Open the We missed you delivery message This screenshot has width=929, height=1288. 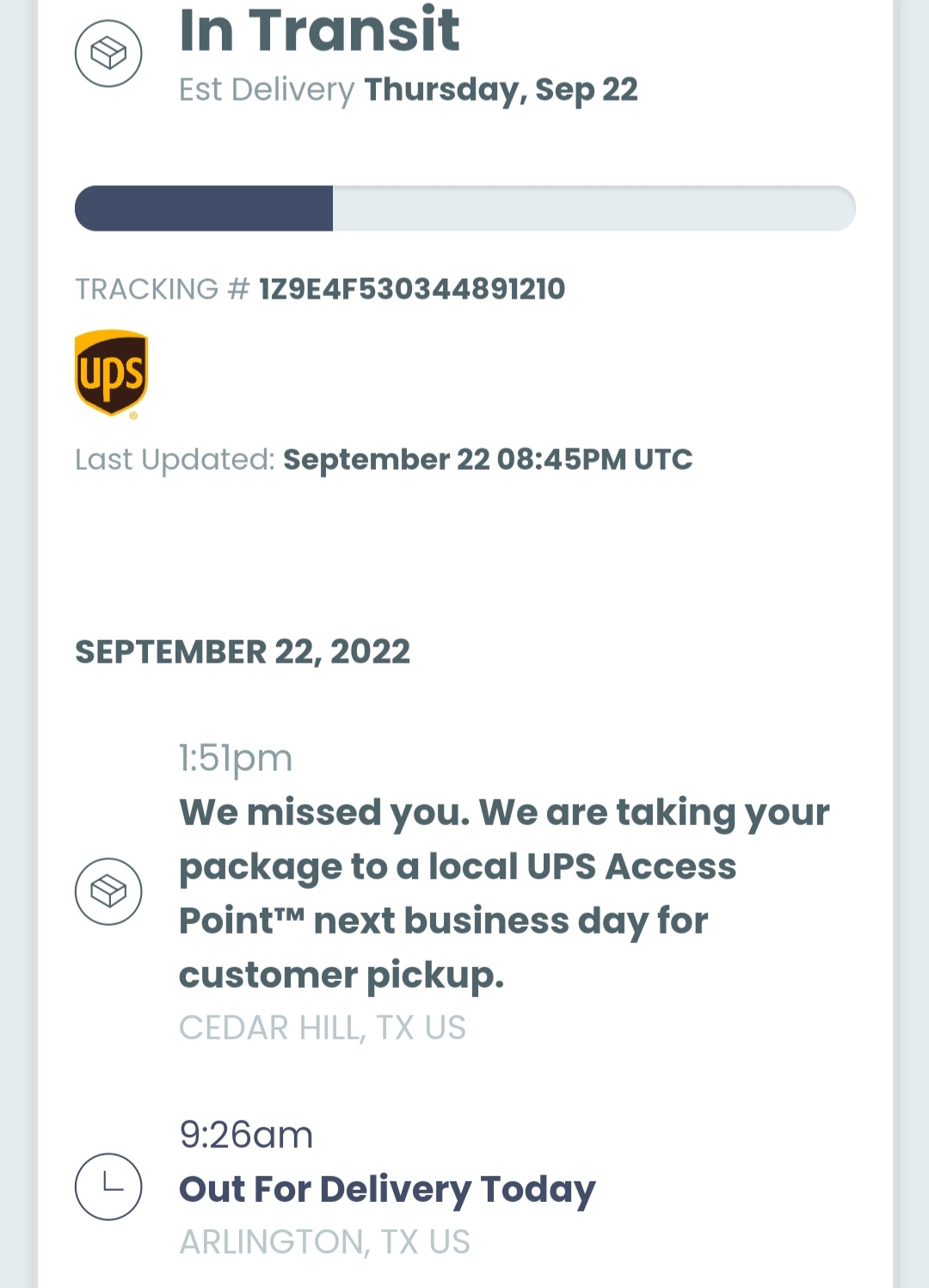503,893
